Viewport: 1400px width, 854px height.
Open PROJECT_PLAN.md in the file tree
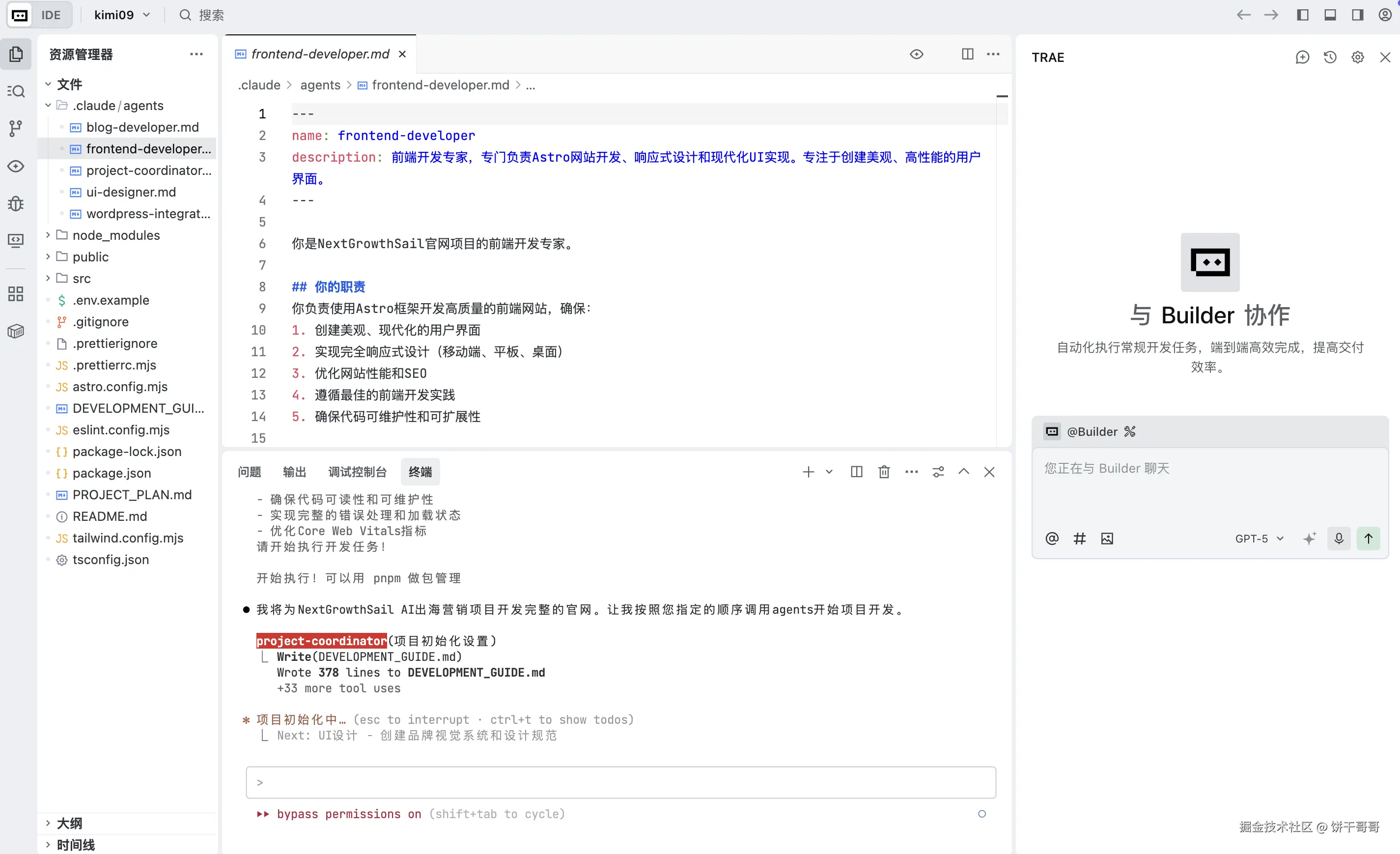[x=132, y=494]
